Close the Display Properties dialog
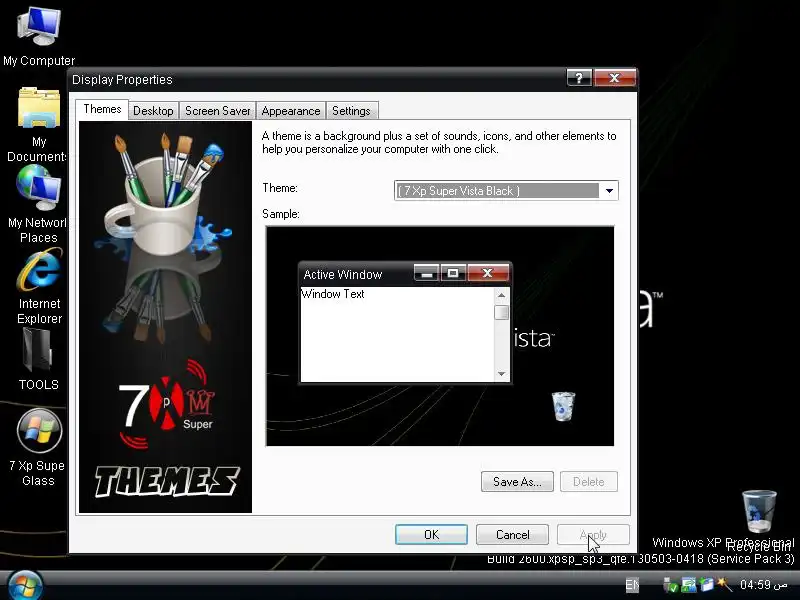The height and width of the screenshot is (600, 800). [615, 78]
